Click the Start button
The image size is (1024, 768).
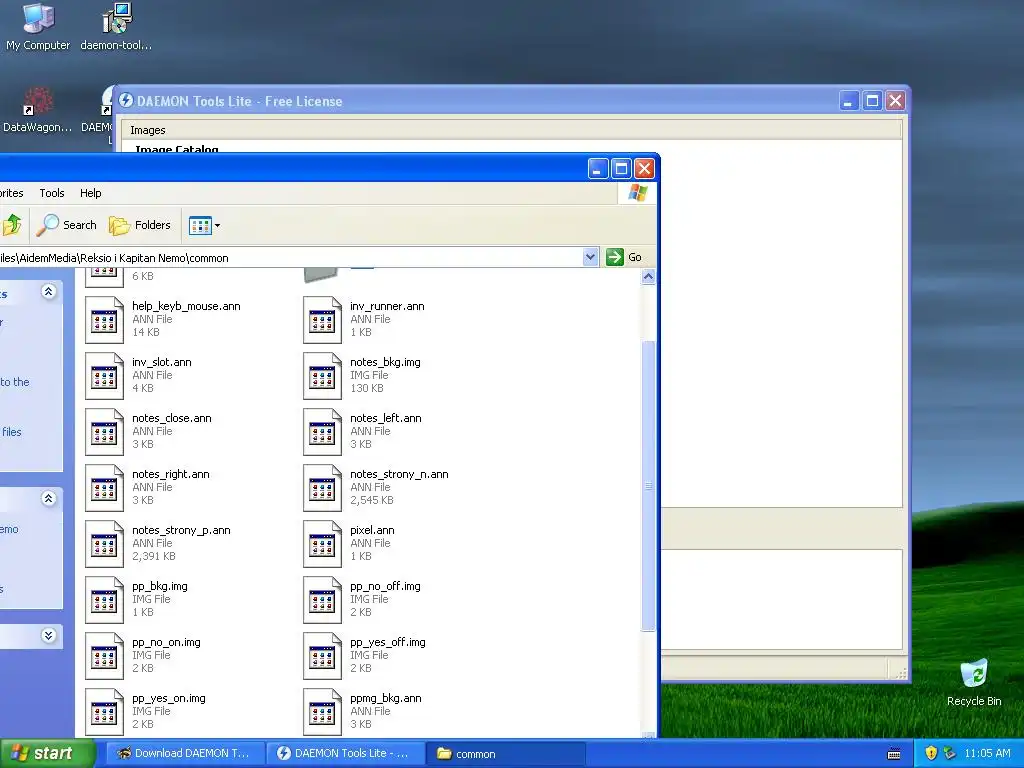click(48, 753)
